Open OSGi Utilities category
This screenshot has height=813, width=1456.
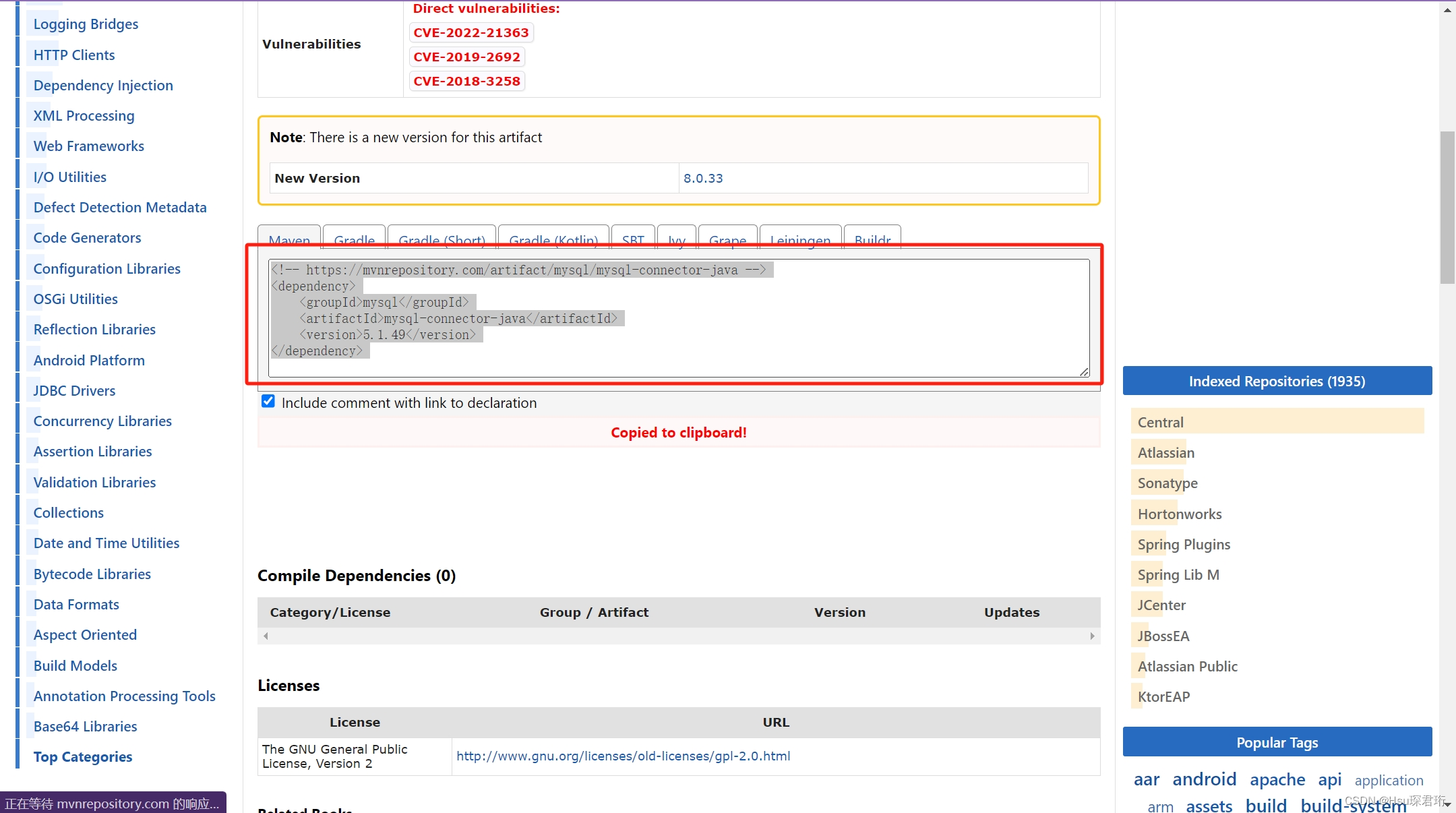pos(75,299)
